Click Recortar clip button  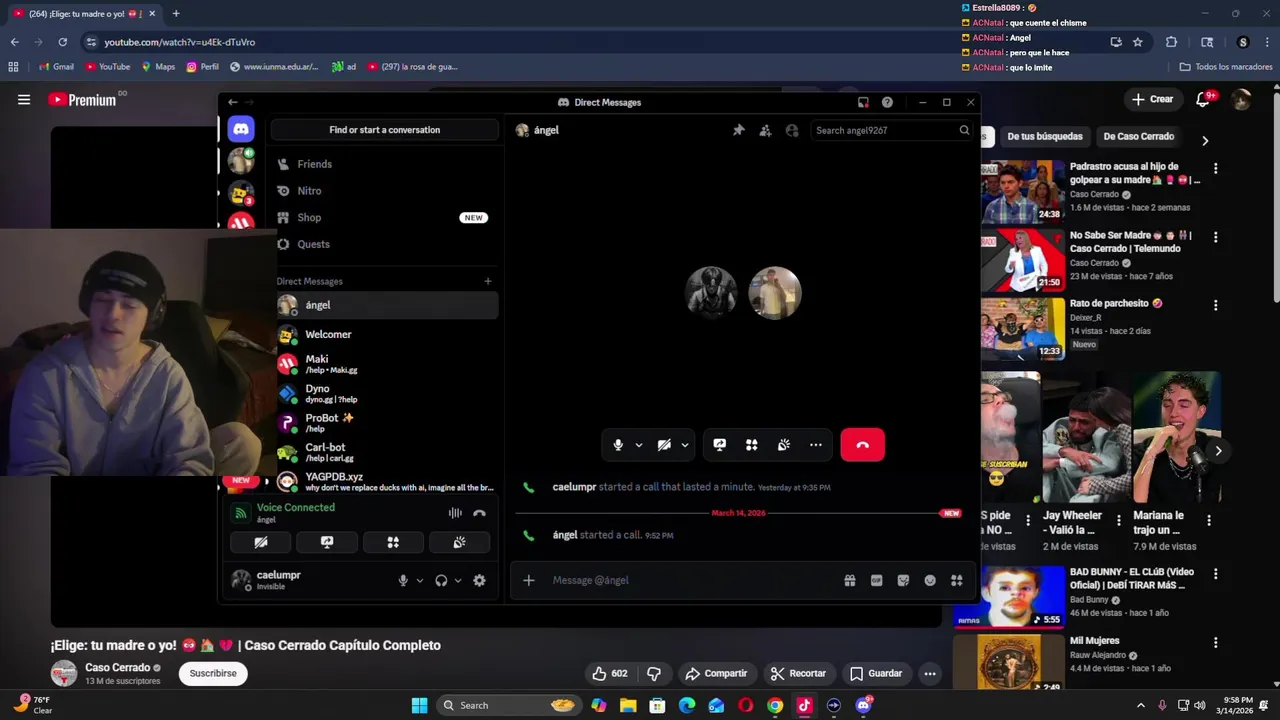(x=798, y=673)
